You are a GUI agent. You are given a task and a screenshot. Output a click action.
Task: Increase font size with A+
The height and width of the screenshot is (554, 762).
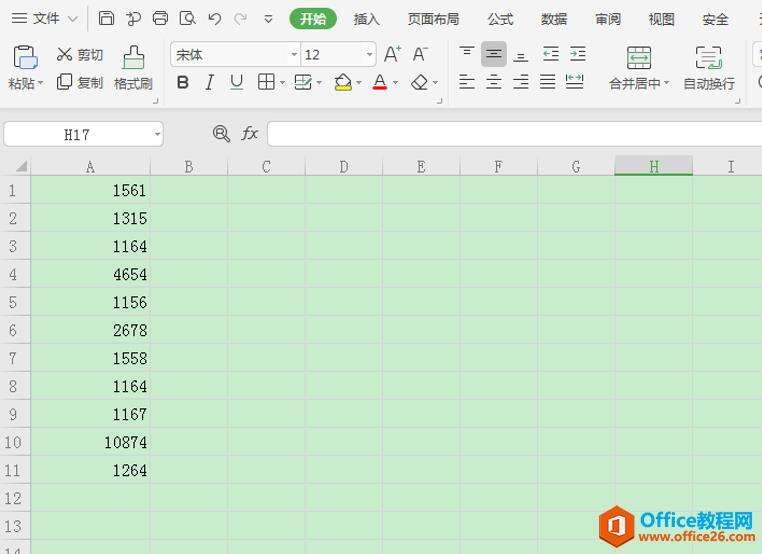pos(393,54)
